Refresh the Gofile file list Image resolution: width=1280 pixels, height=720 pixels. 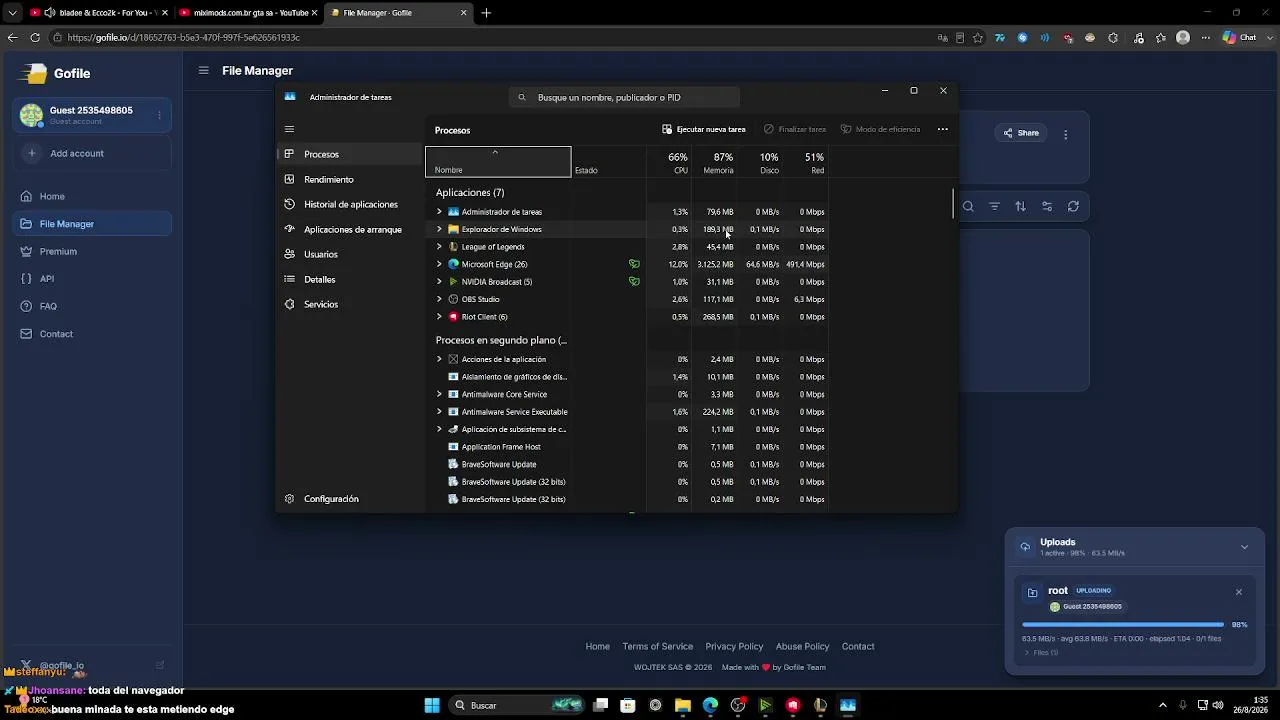1073,207
